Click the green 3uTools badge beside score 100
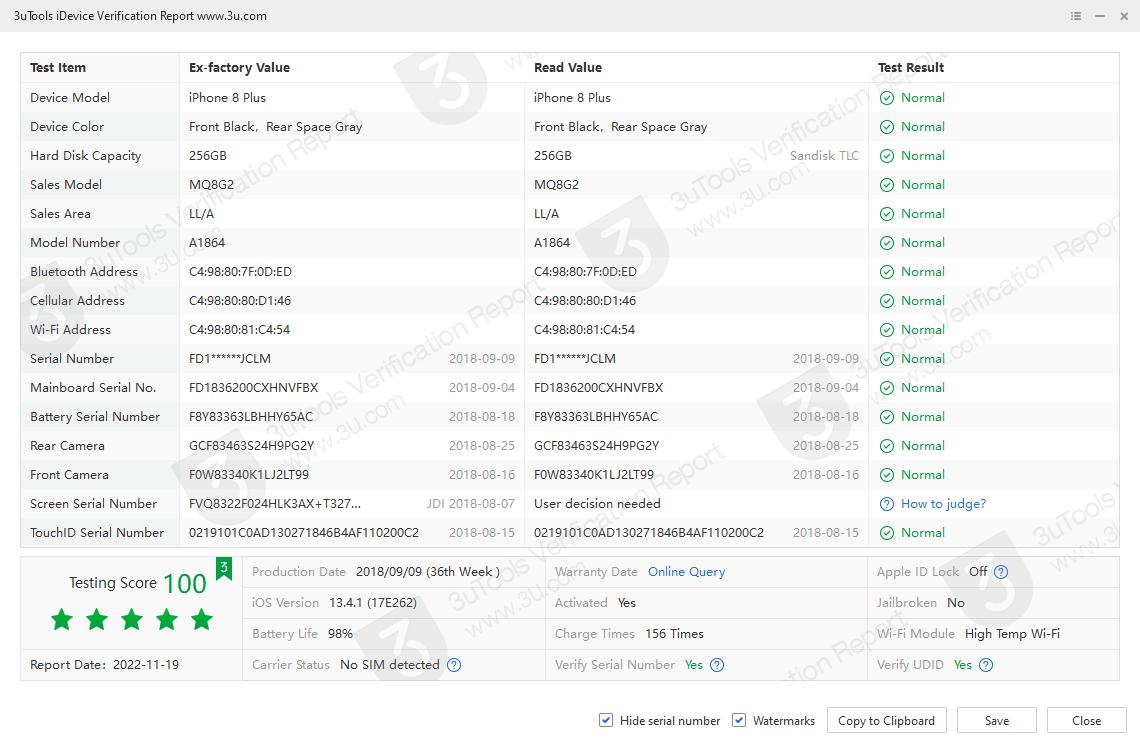1140x749 pixels. pos(224,569)
